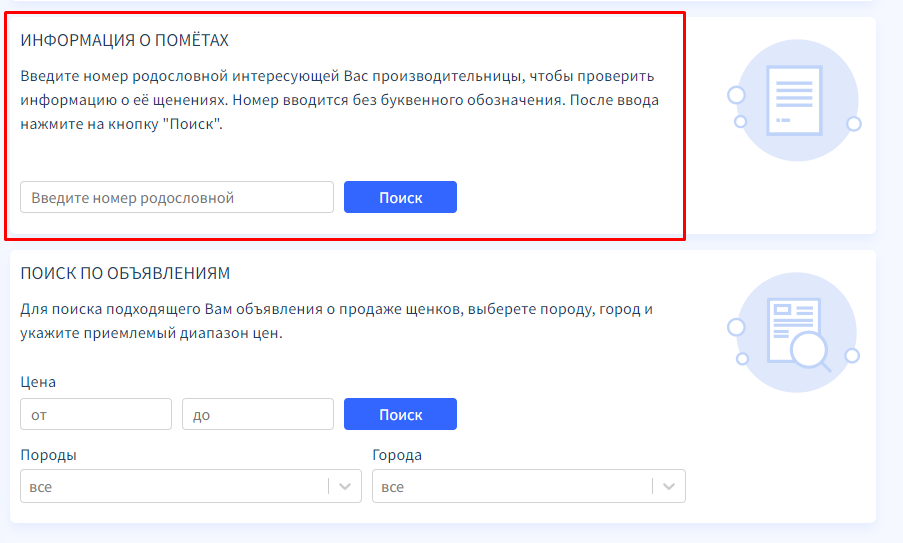903x543 pixels.
Task: Click the pedigree number instruction paragraph
Action: (338, 100)
